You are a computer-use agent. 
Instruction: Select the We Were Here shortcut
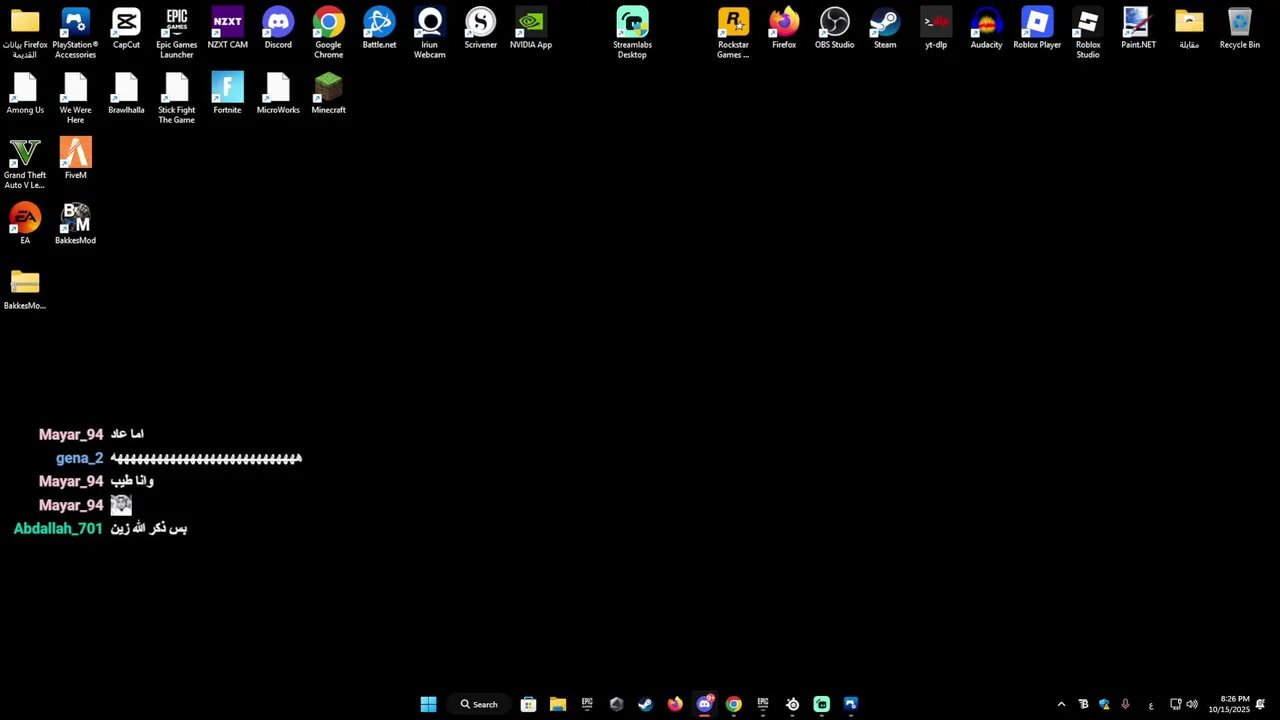tap(75, 98)
